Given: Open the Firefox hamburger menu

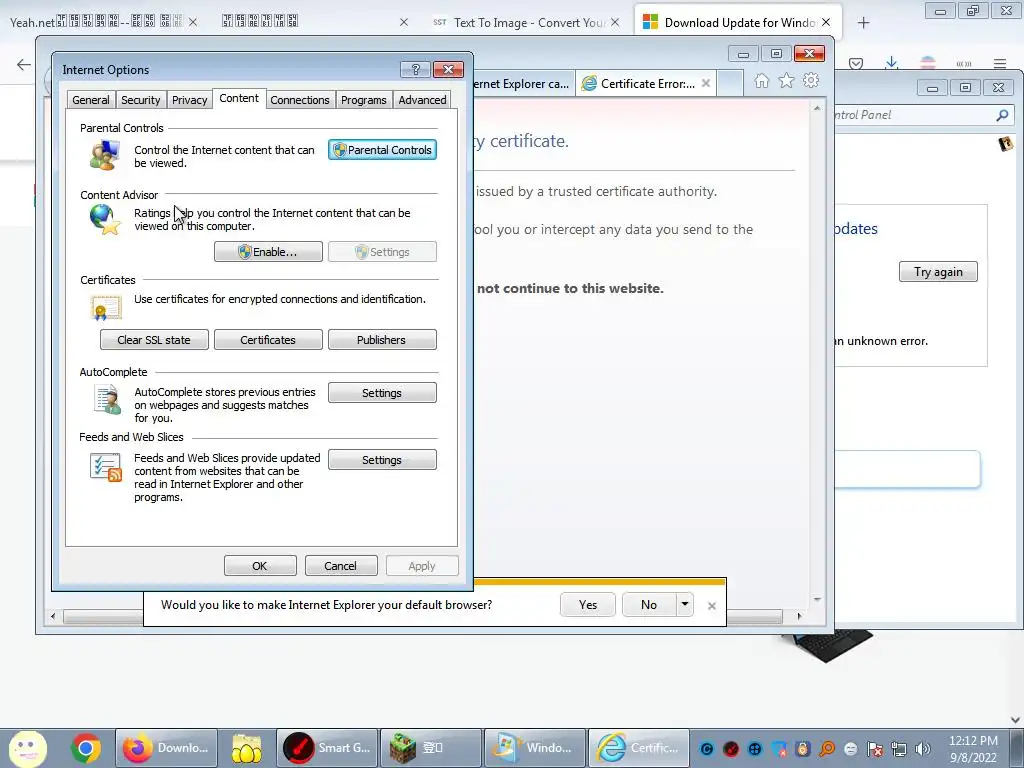Looking at the screenshot, I should click(1000, 63).
